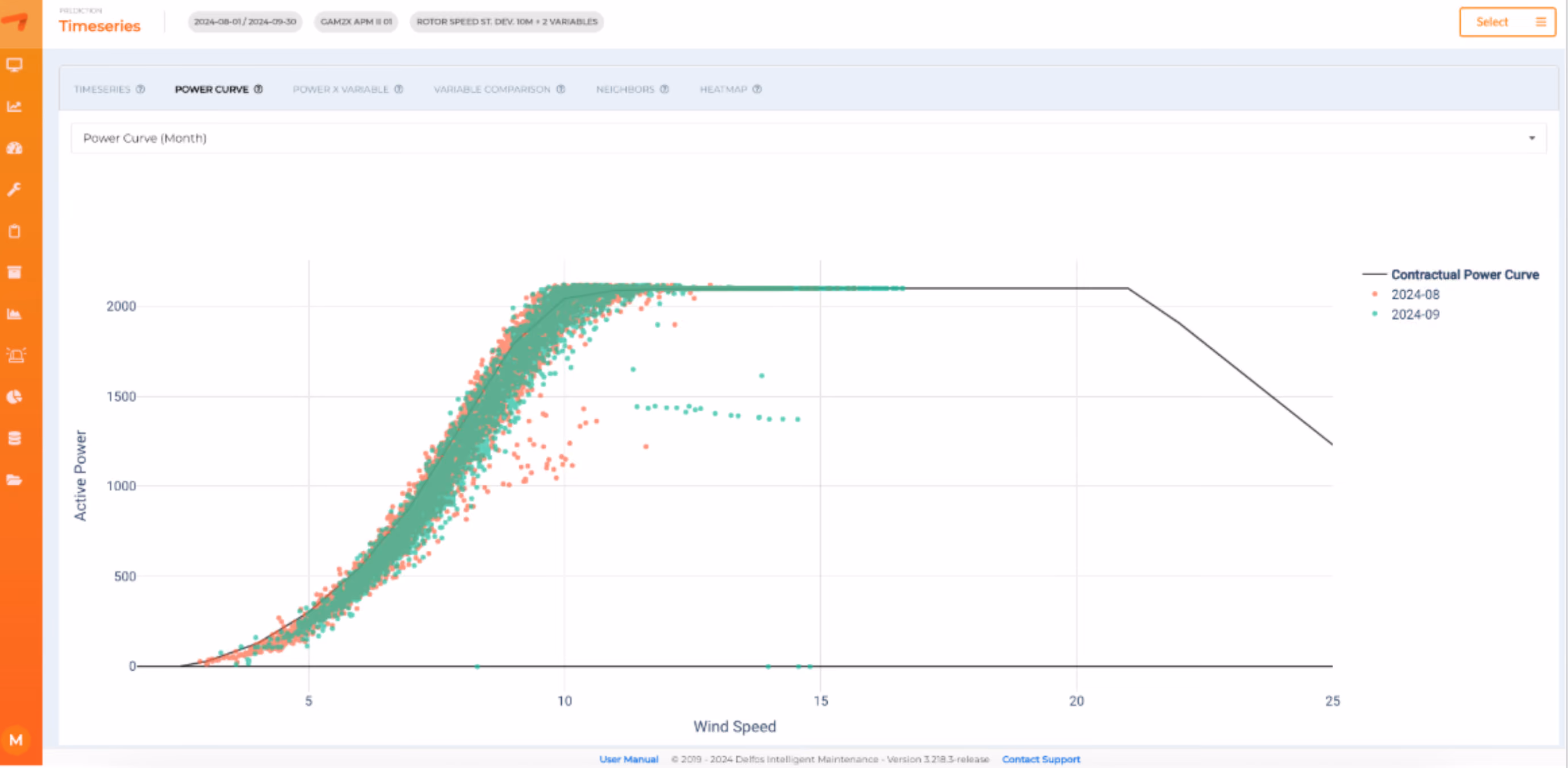
Task: Open the area chart icon in sidebar
Action: [x=15, y=313]
